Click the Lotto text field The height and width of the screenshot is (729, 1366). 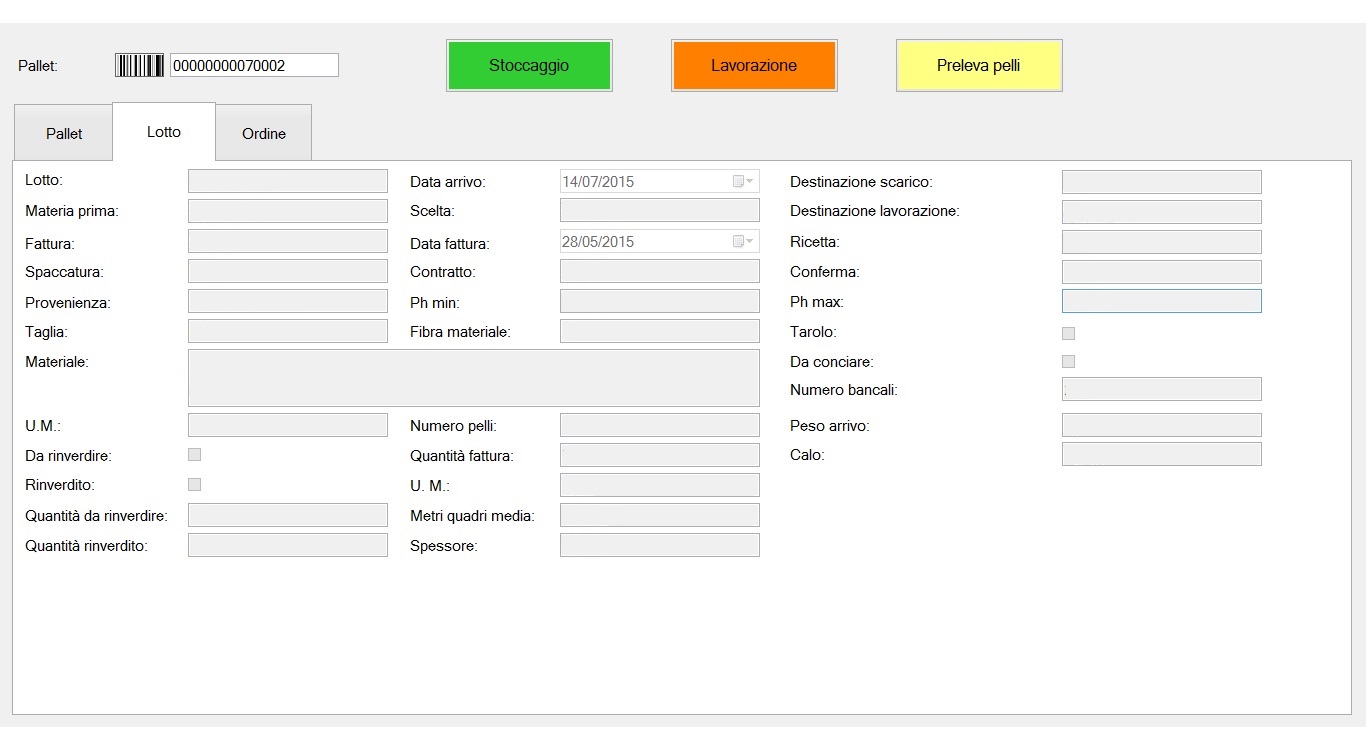point(288,181)
